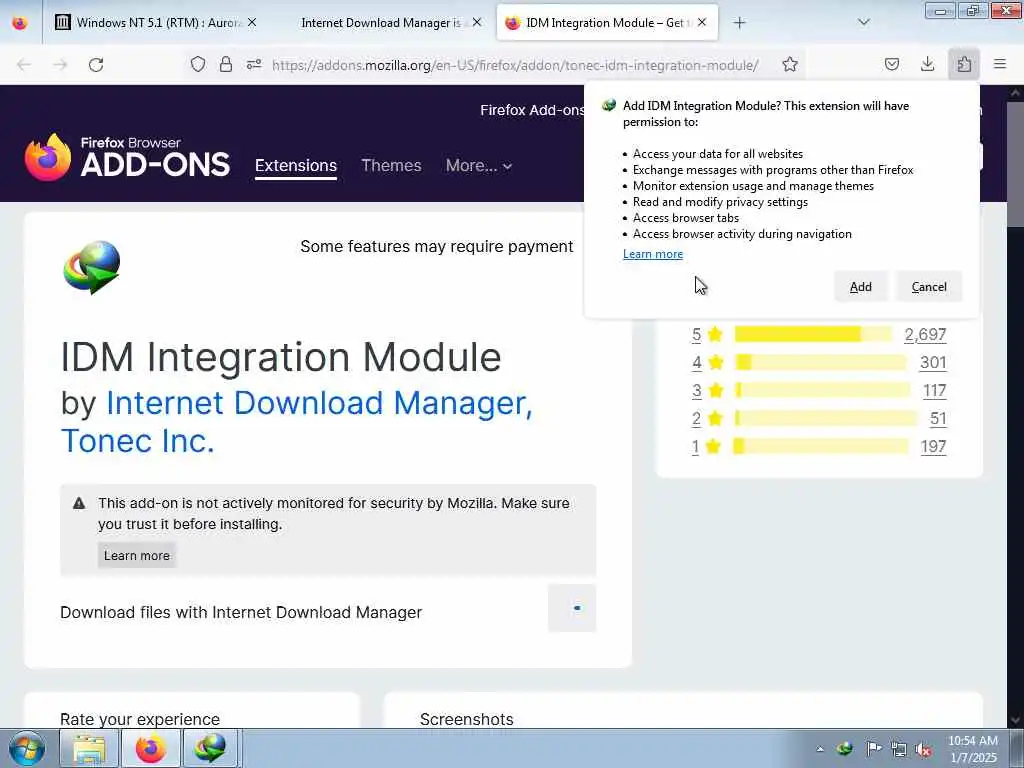1024x768 pixels.
Task: Click the IDM Integration Module logo
Action: click(x=91, y=267)
